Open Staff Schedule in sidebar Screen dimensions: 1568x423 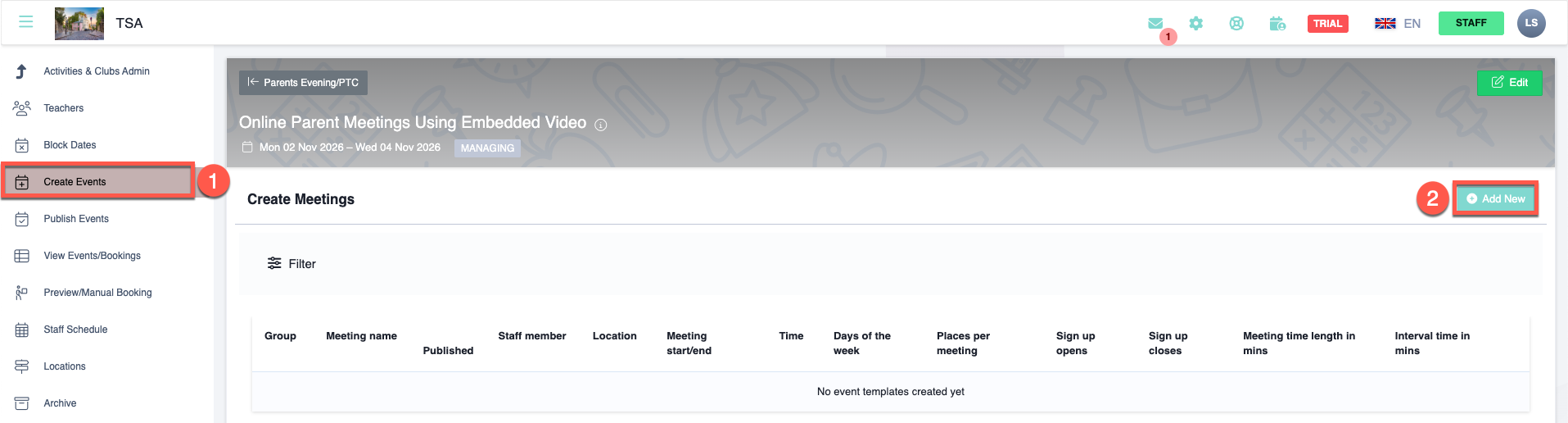pyautogui.click(x=75, y=330)
